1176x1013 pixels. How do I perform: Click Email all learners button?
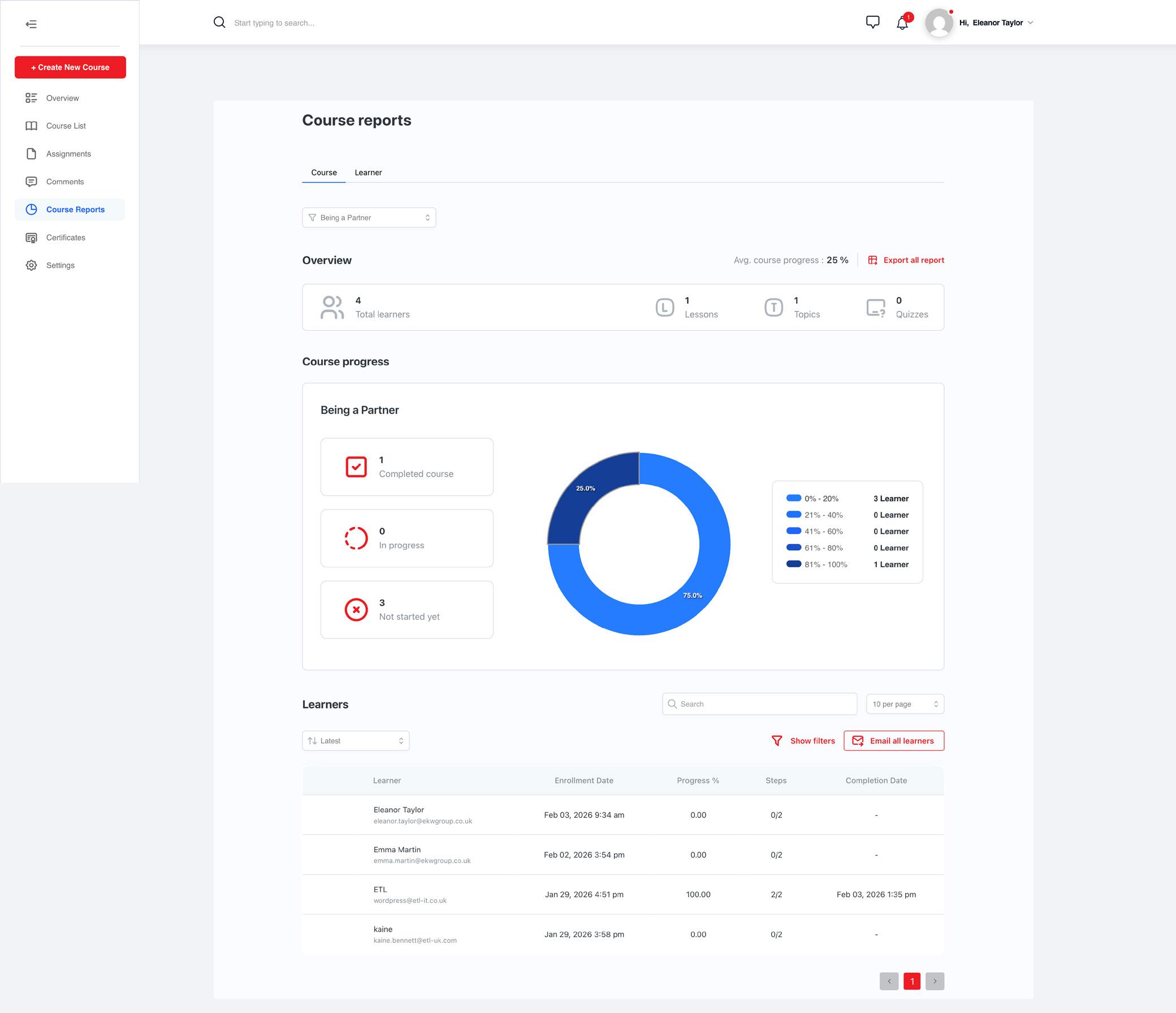(x=893, y=740)
